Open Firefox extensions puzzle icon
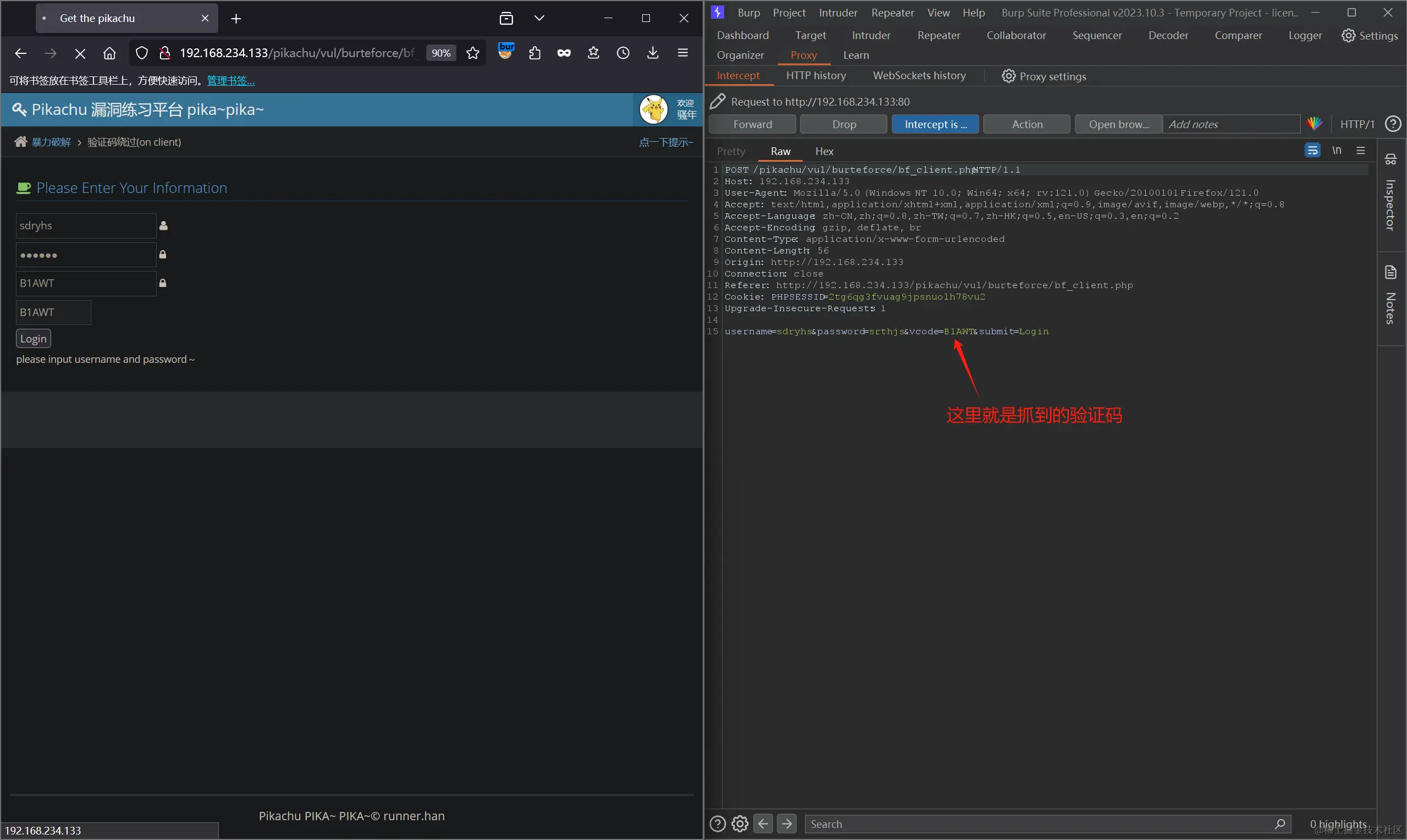Screen dimensions: 1407x840 (535, 53)
